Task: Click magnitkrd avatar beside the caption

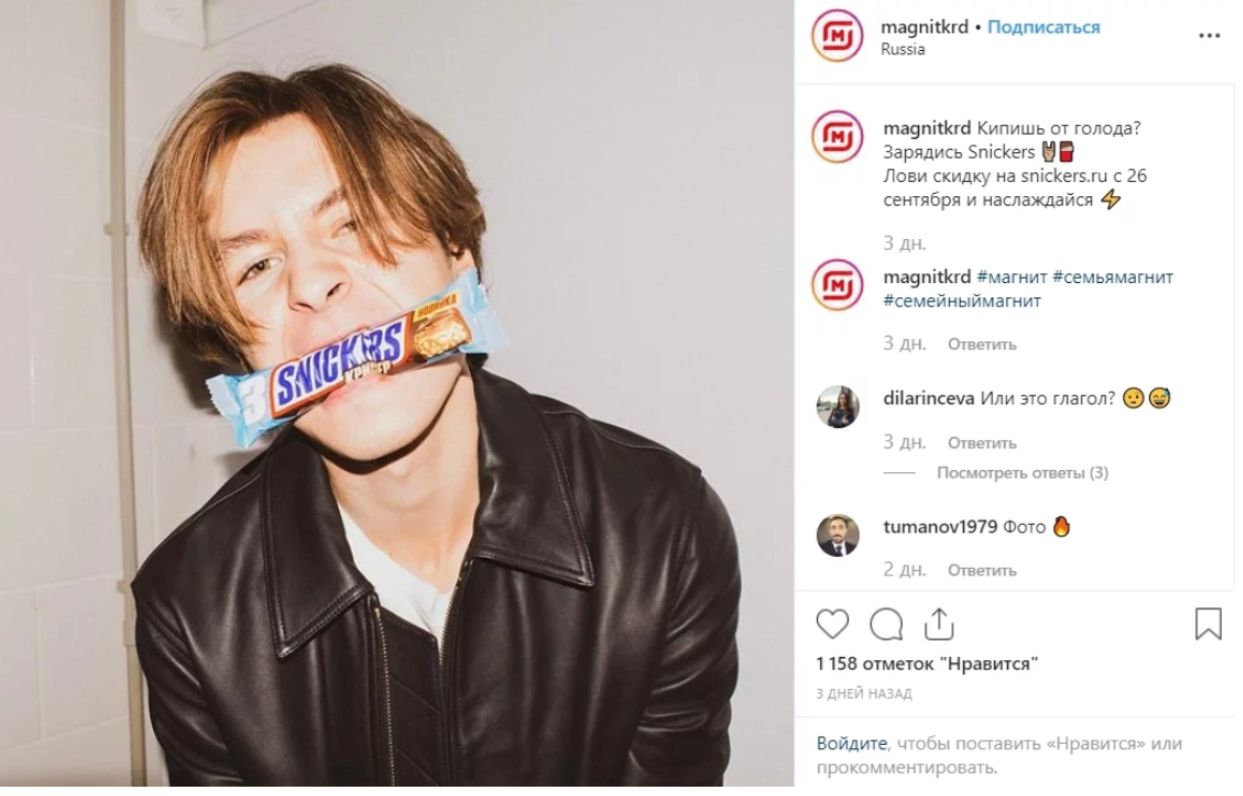Action: 836,137
